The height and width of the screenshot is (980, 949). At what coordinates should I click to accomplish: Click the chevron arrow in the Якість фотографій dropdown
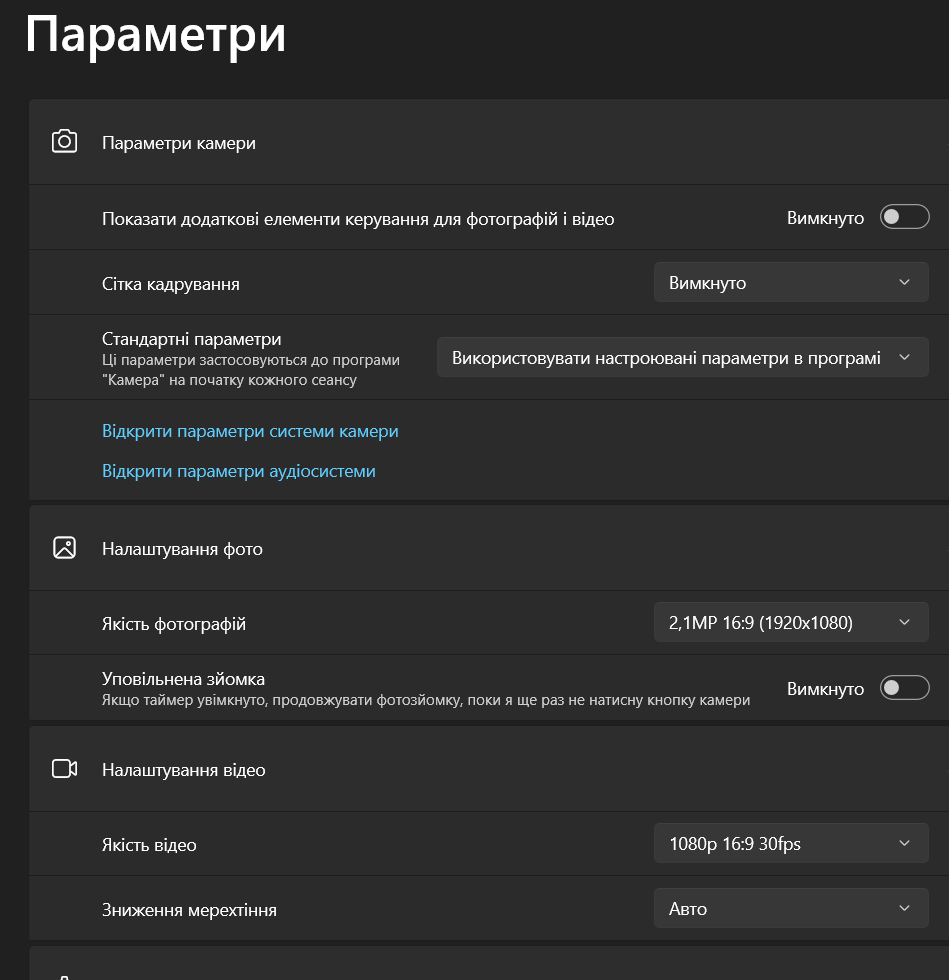(905, 622)
